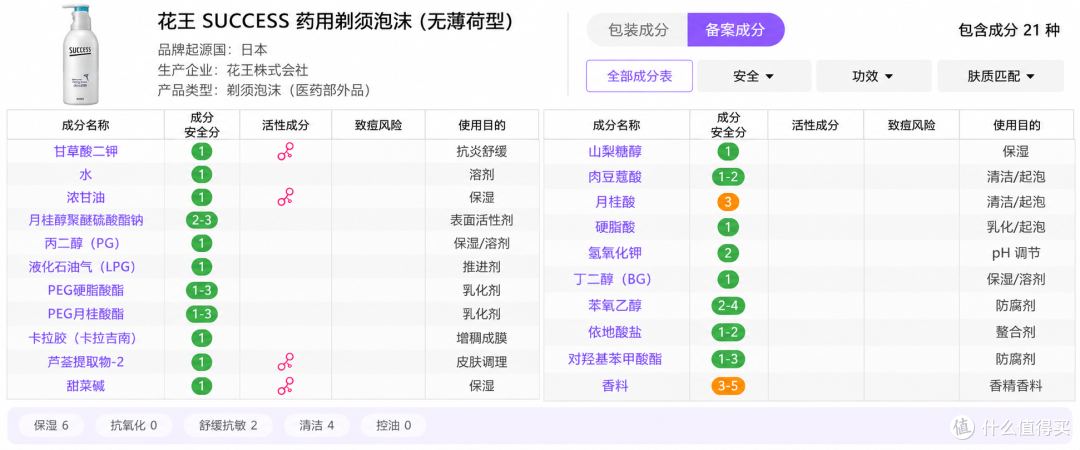Open ingredient link 甘草酸二钾
The width and height of the screenshot is (1080, 450).
[86, 151]
